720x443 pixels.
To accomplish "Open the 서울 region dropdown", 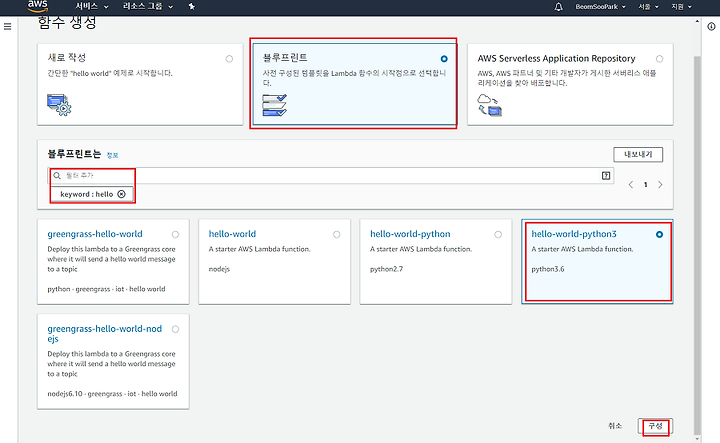I will tap(648, 7).
